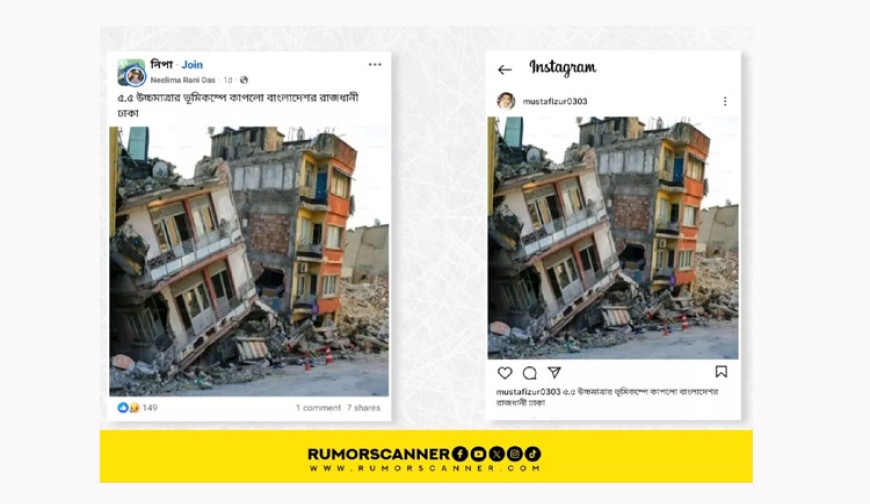Open Instagram post three-dot options menu
The width and height of the screenshot is (870, 504).
point(725,101)
